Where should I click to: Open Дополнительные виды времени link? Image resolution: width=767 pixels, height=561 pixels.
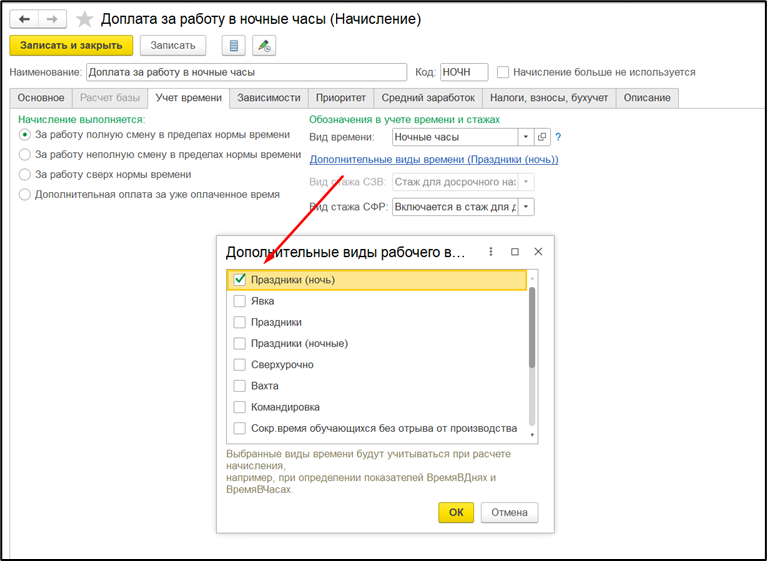433,159
